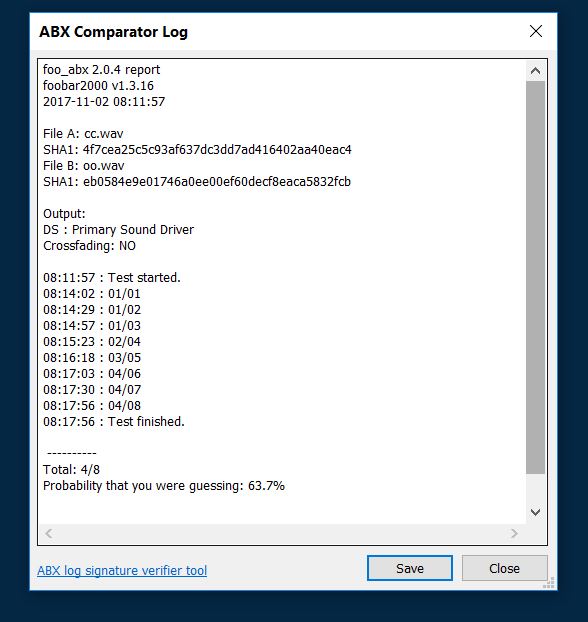The image size is (588, 622).
Task: Click 'Crossfading: NO' line
Action: click(89, 246)
